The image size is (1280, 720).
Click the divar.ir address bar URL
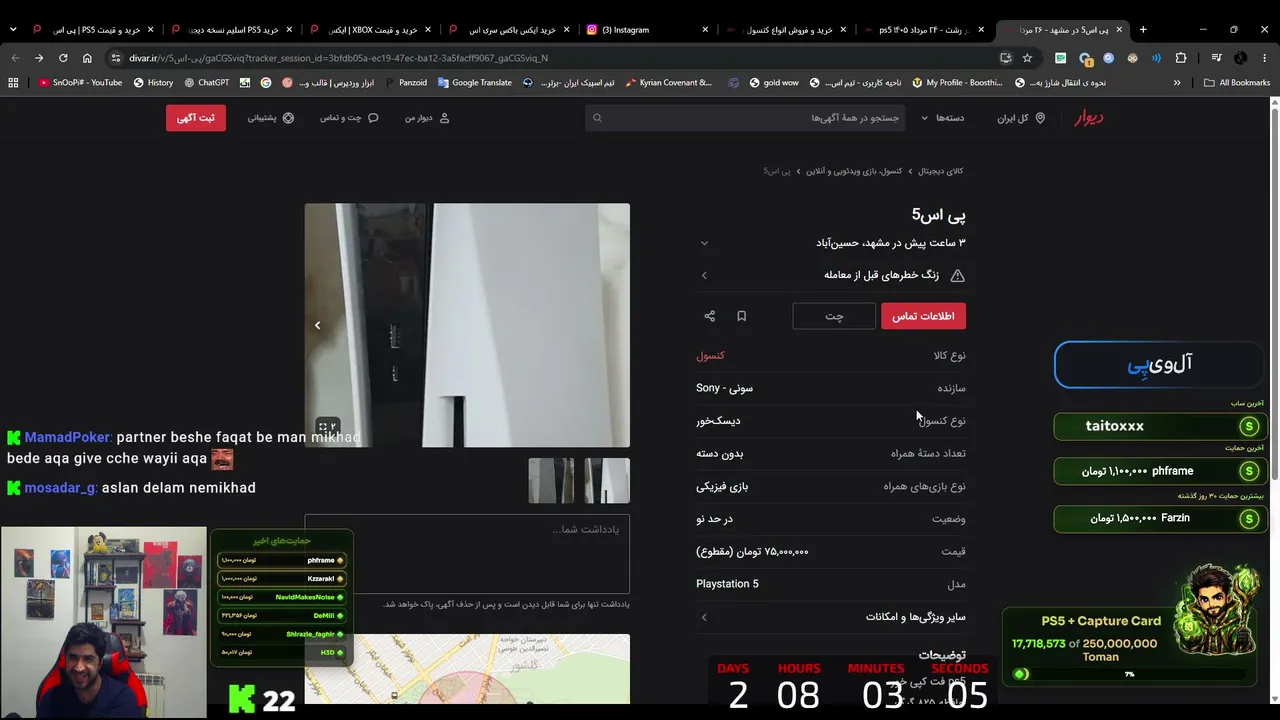coord(338,58)
